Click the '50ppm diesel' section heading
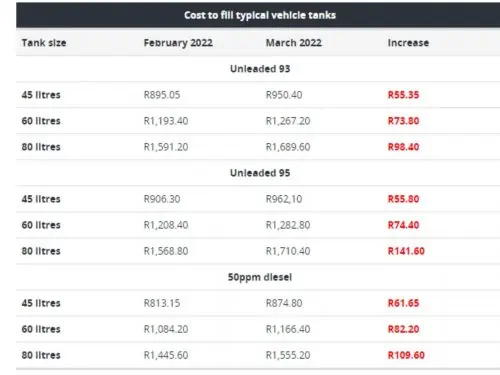500x375 pixels. [260, 277]
